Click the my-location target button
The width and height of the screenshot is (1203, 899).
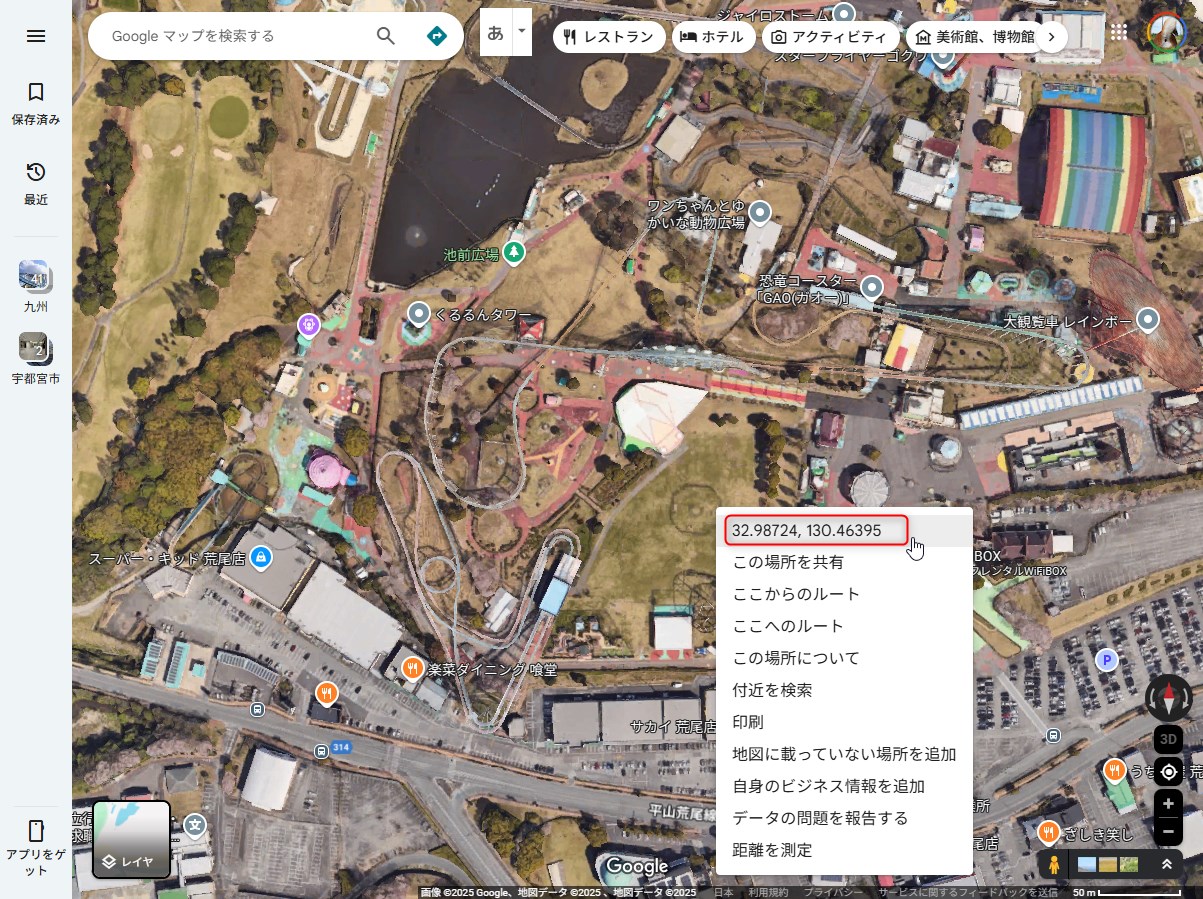coord(1168,772)
